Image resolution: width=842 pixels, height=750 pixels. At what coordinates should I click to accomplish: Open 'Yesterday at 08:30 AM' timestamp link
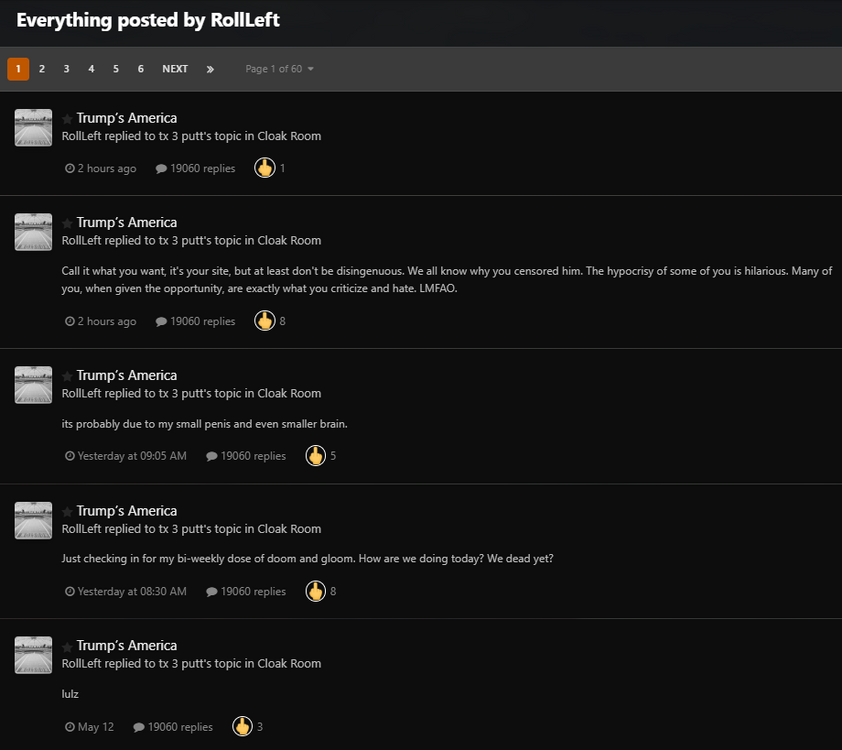pyautogui.click(x=132, y=591)
